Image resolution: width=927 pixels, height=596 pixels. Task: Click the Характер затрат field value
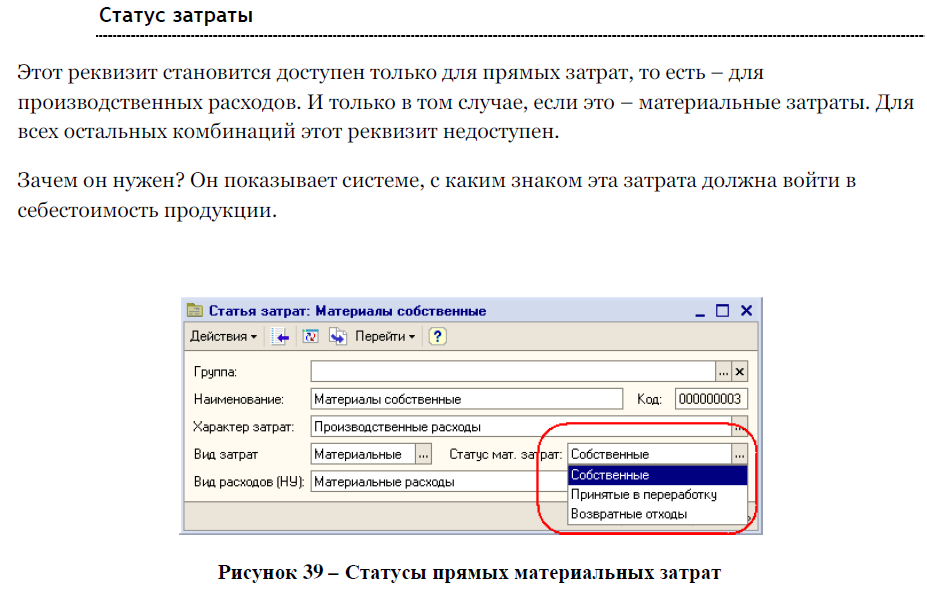point(521,426)
